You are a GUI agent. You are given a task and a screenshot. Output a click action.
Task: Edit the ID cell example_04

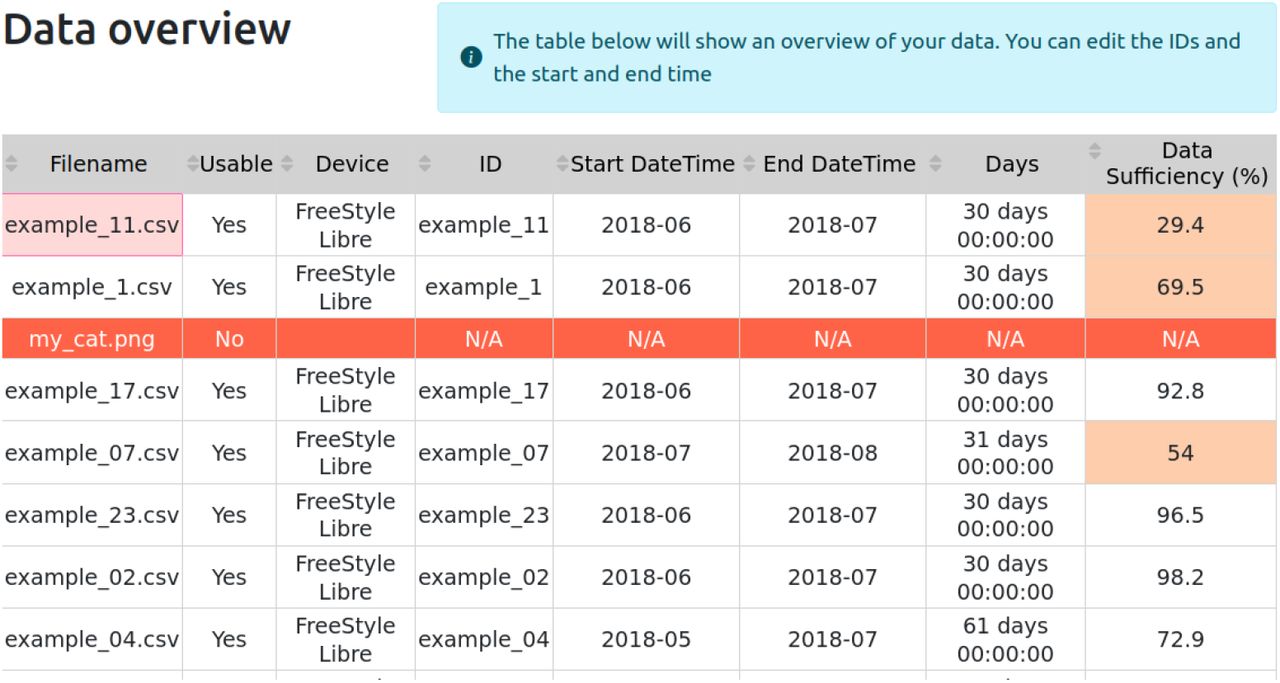coord(484,639)
